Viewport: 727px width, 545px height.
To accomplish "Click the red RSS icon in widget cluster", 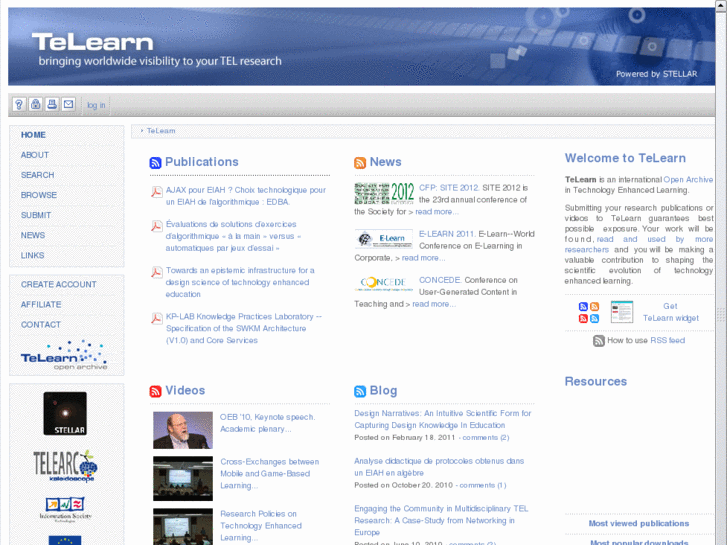I will pos(583,318).
